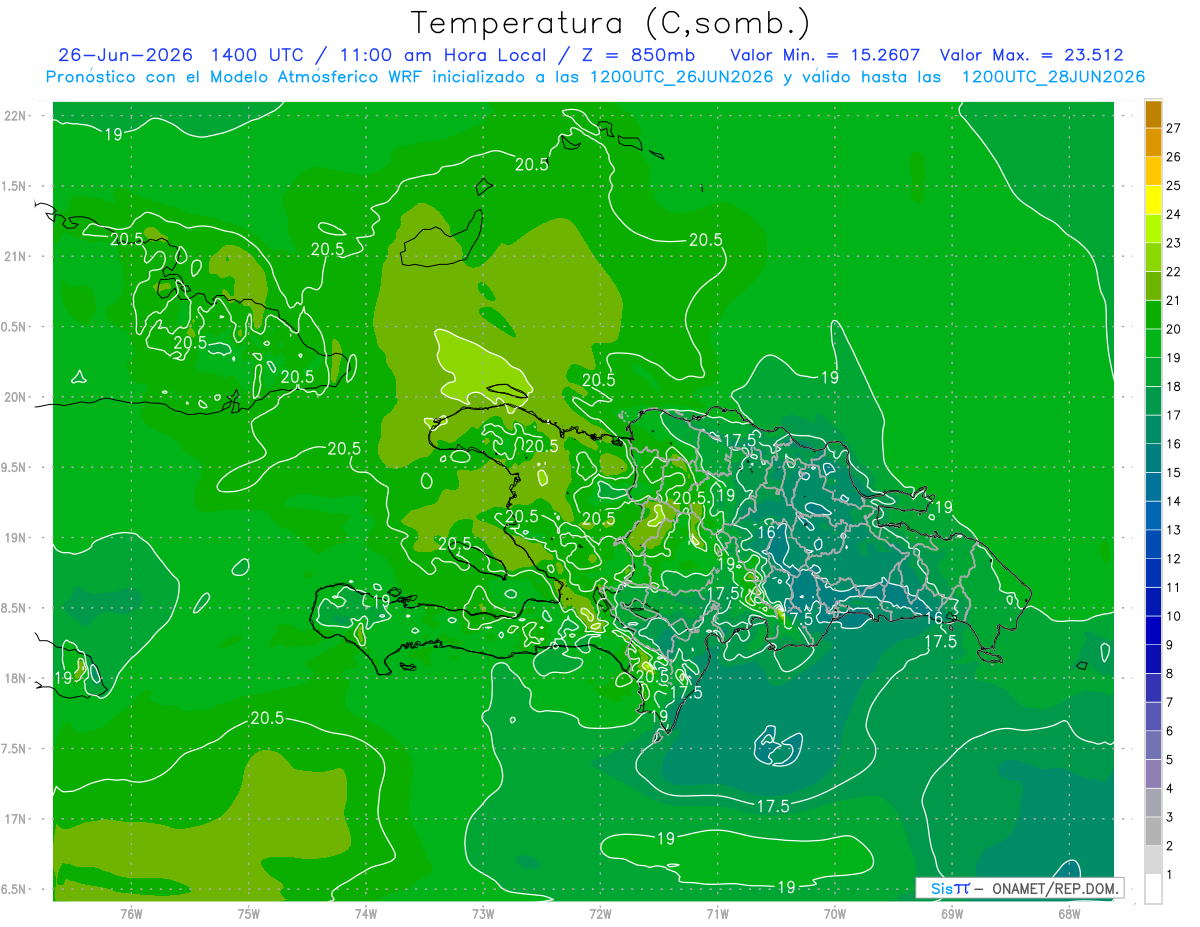Select valid-until time '1200UTC_28JUN2026'
The width and height of the screenshot is (1200, 927).
click(x=1053, y=77)
